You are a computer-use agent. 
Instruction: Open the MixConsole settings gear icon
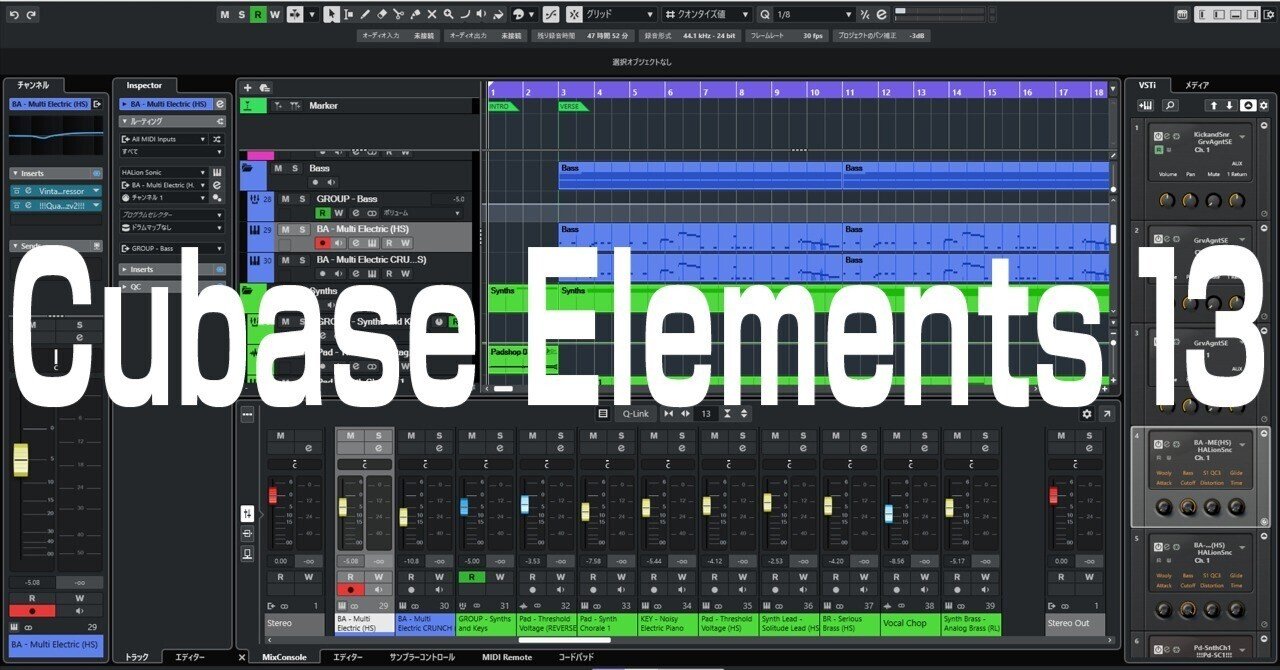(1086, 413)
